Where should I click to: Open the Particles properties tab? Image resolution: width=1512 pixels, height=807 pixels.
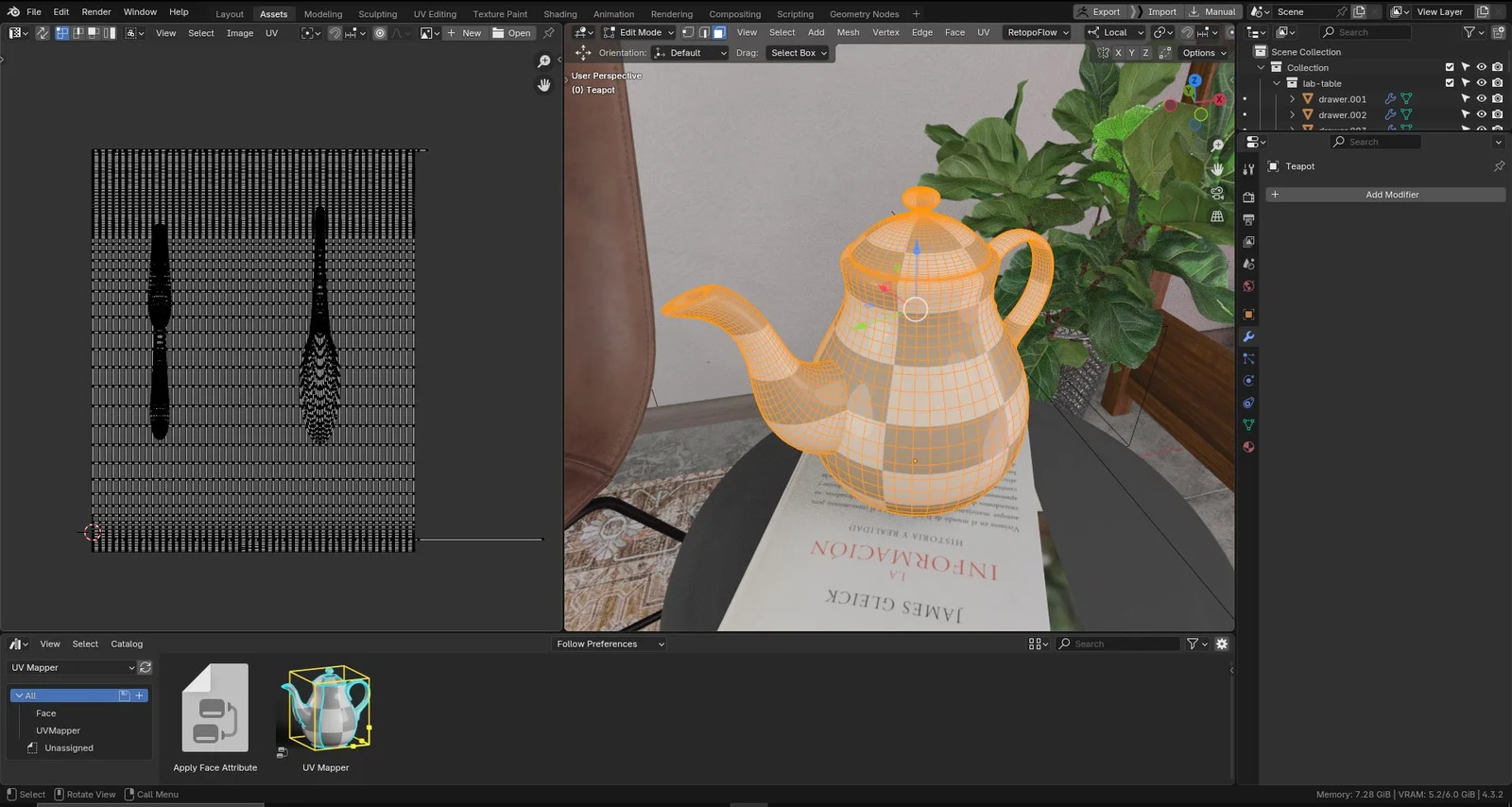click(1248, 359)
